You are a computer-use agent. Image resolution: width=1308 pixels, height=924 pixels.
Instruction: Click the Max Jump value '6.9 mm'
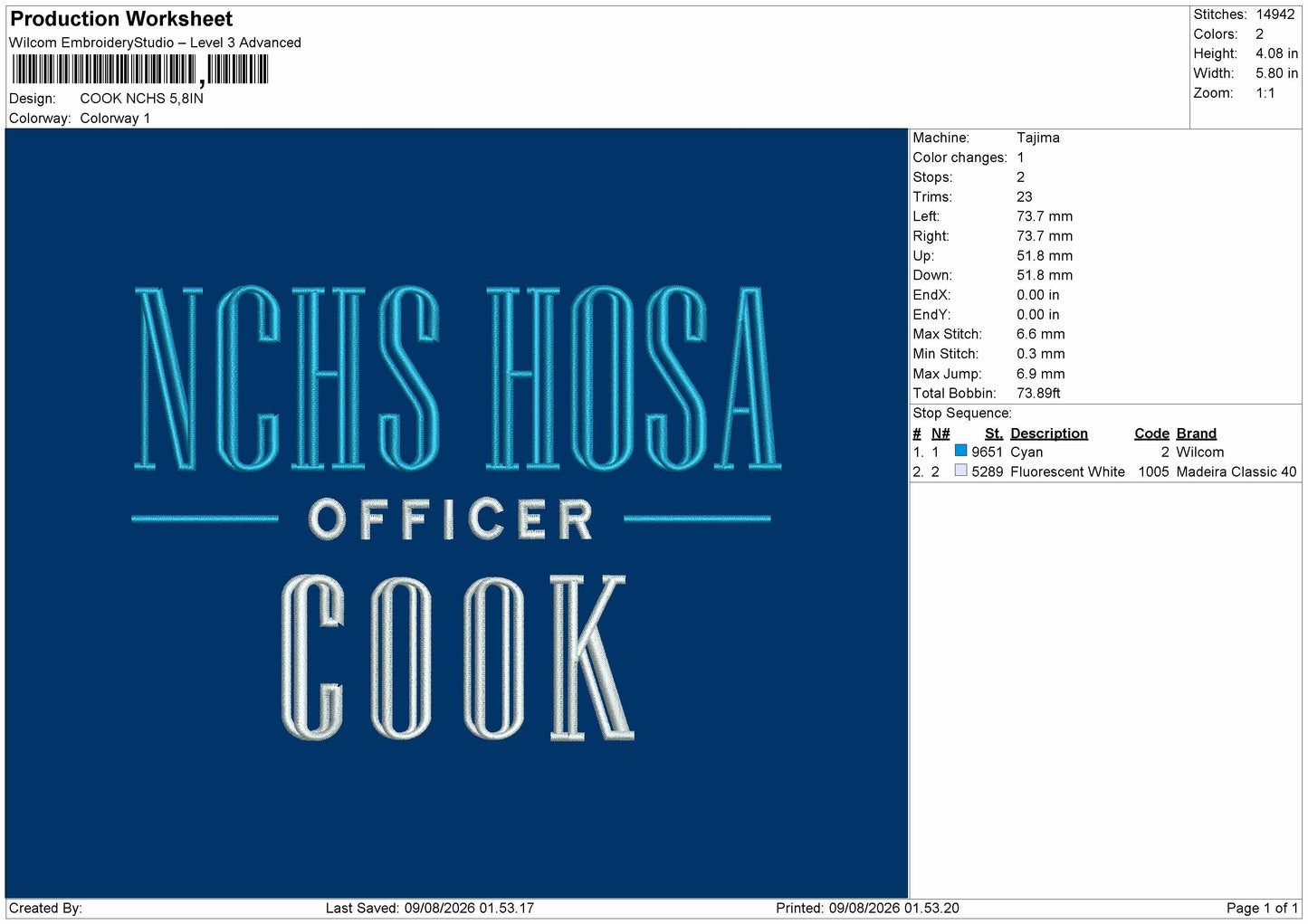pos(1040,374)
